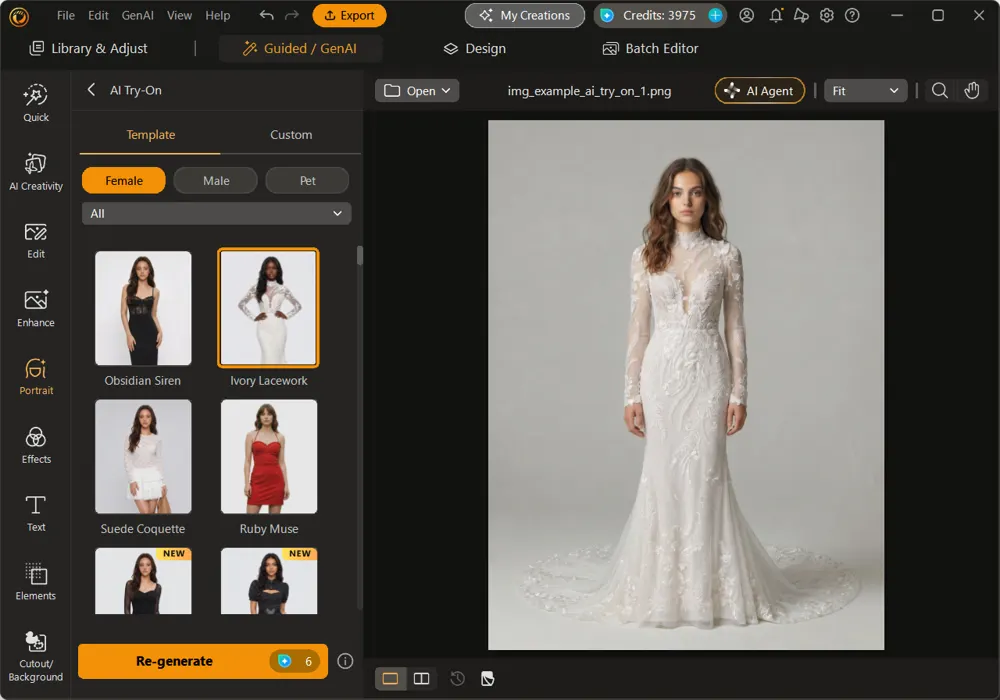Select the Ruby Muse template
1000x700 pixels.
coord(268,456)
